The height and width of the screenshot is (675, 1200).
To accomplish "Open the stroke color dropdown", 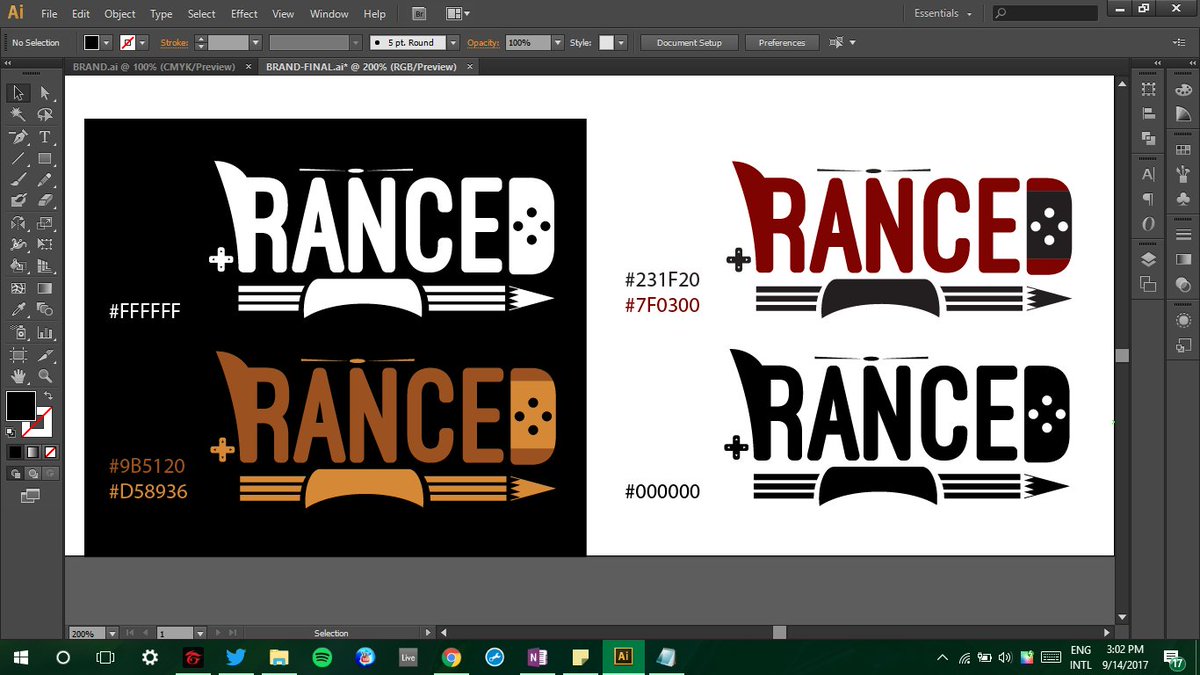I will pos(143,43).
